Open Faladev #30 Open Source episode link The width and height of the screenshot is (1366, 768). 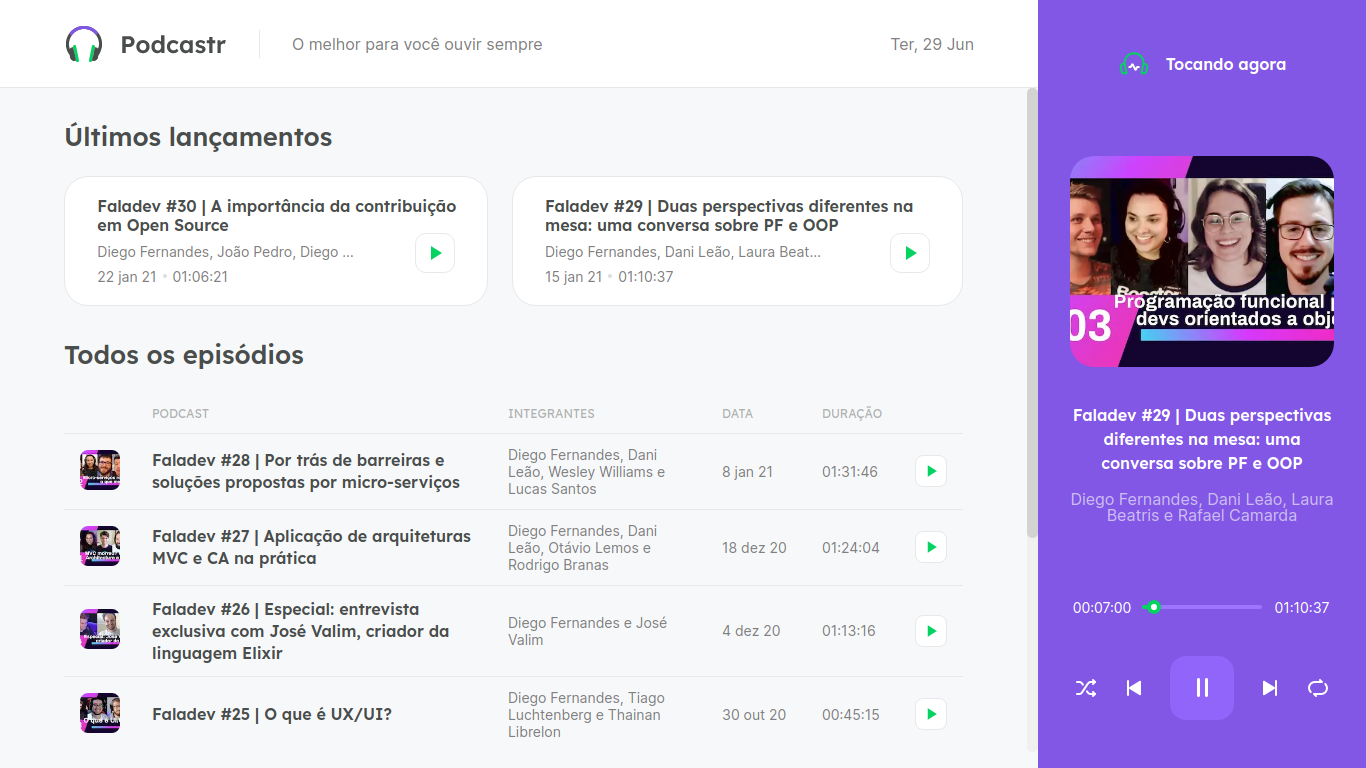click(x=277, y=216)
